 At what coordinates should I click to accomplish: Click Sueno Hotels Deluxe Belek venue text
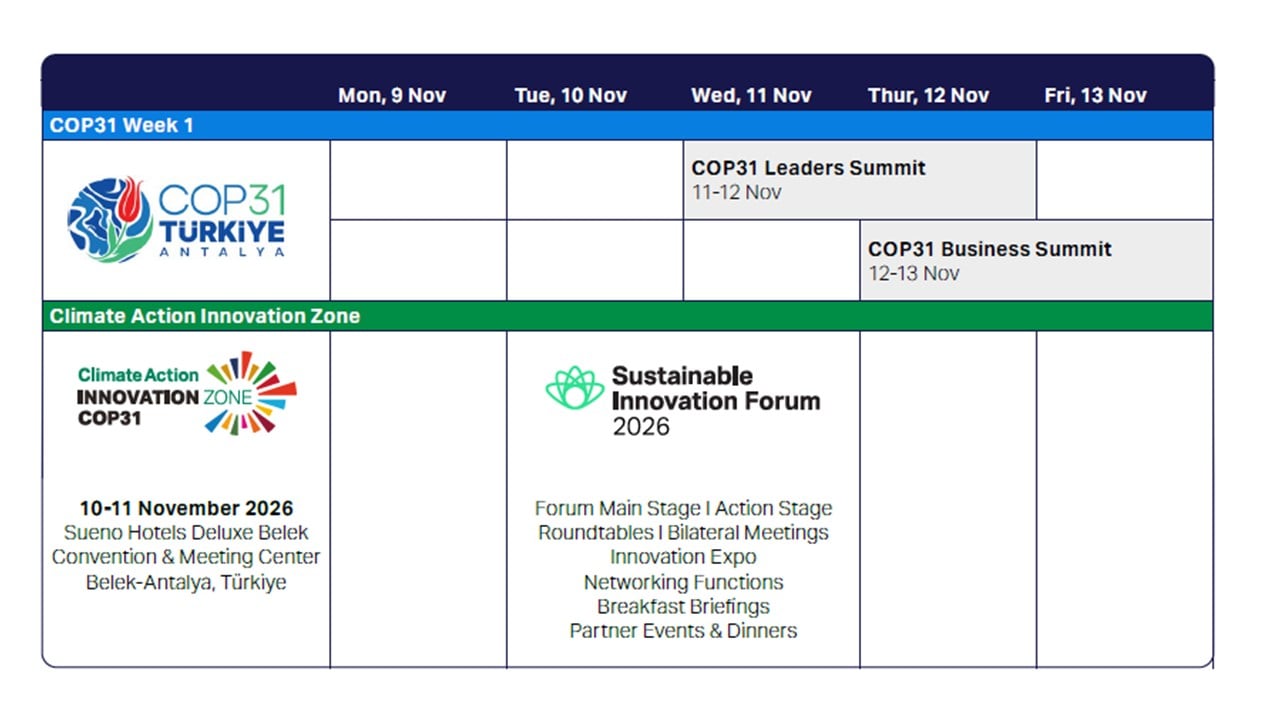187,533
